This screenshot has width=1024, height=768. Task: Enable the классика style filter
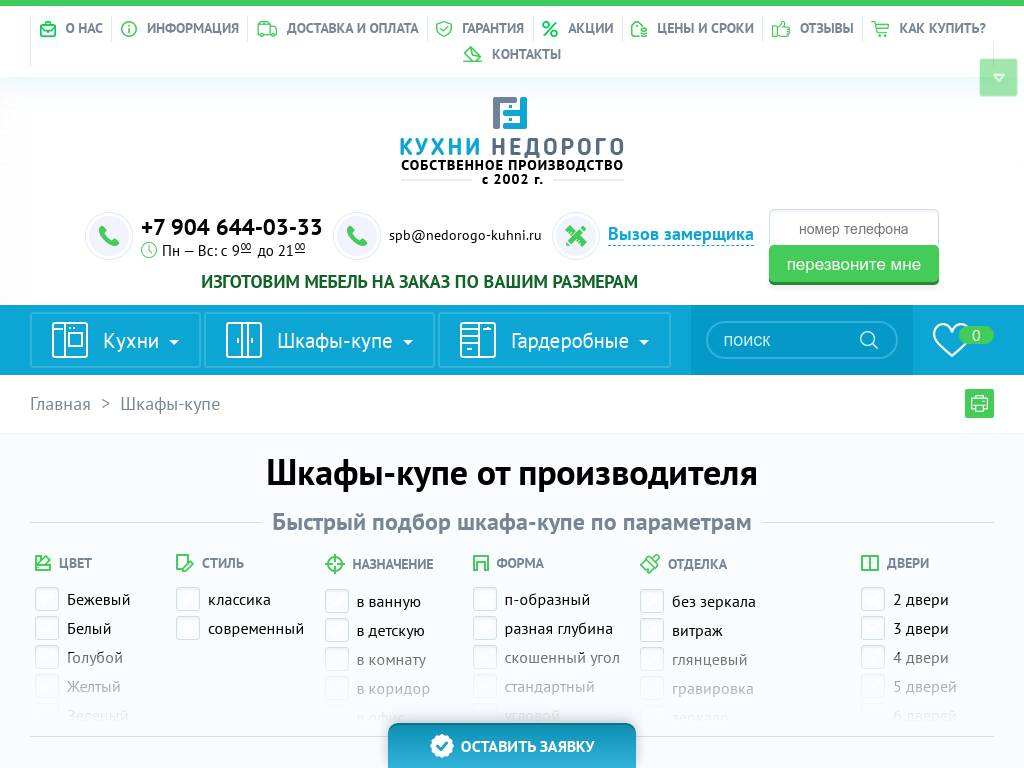[188, 599]
